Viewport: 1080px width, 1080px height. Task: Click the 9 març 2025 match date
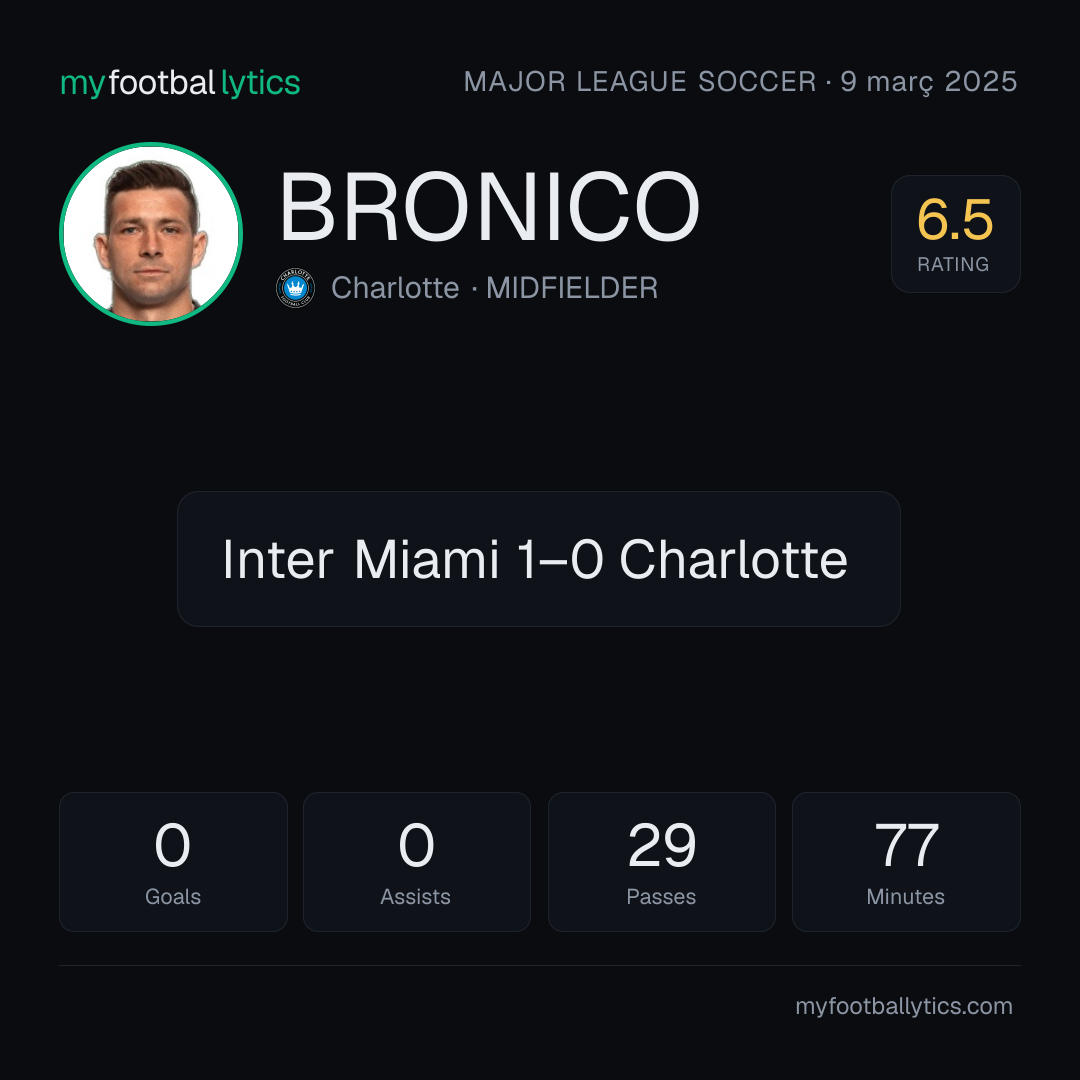click(x=928, y=82)
